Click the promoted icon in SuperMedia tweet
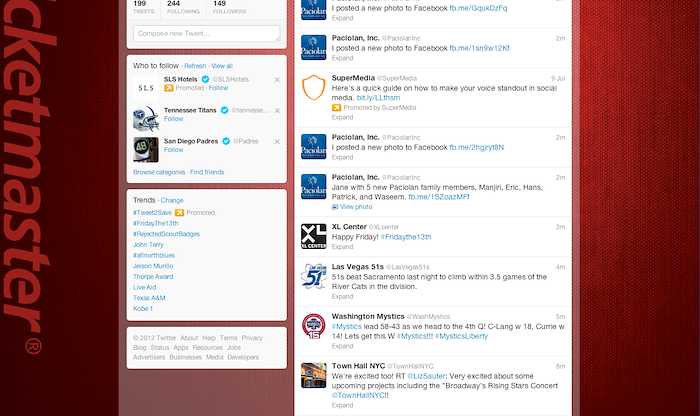Screen dimensions: 700x416 [336, 108]
